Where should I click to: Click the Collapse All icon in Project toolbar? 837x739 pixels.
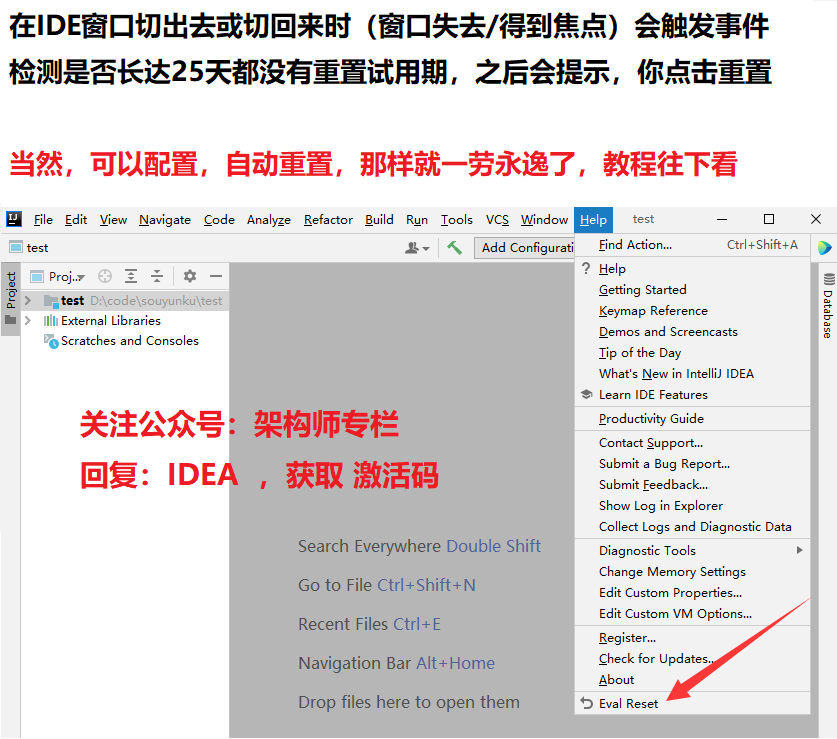[158, 276]
